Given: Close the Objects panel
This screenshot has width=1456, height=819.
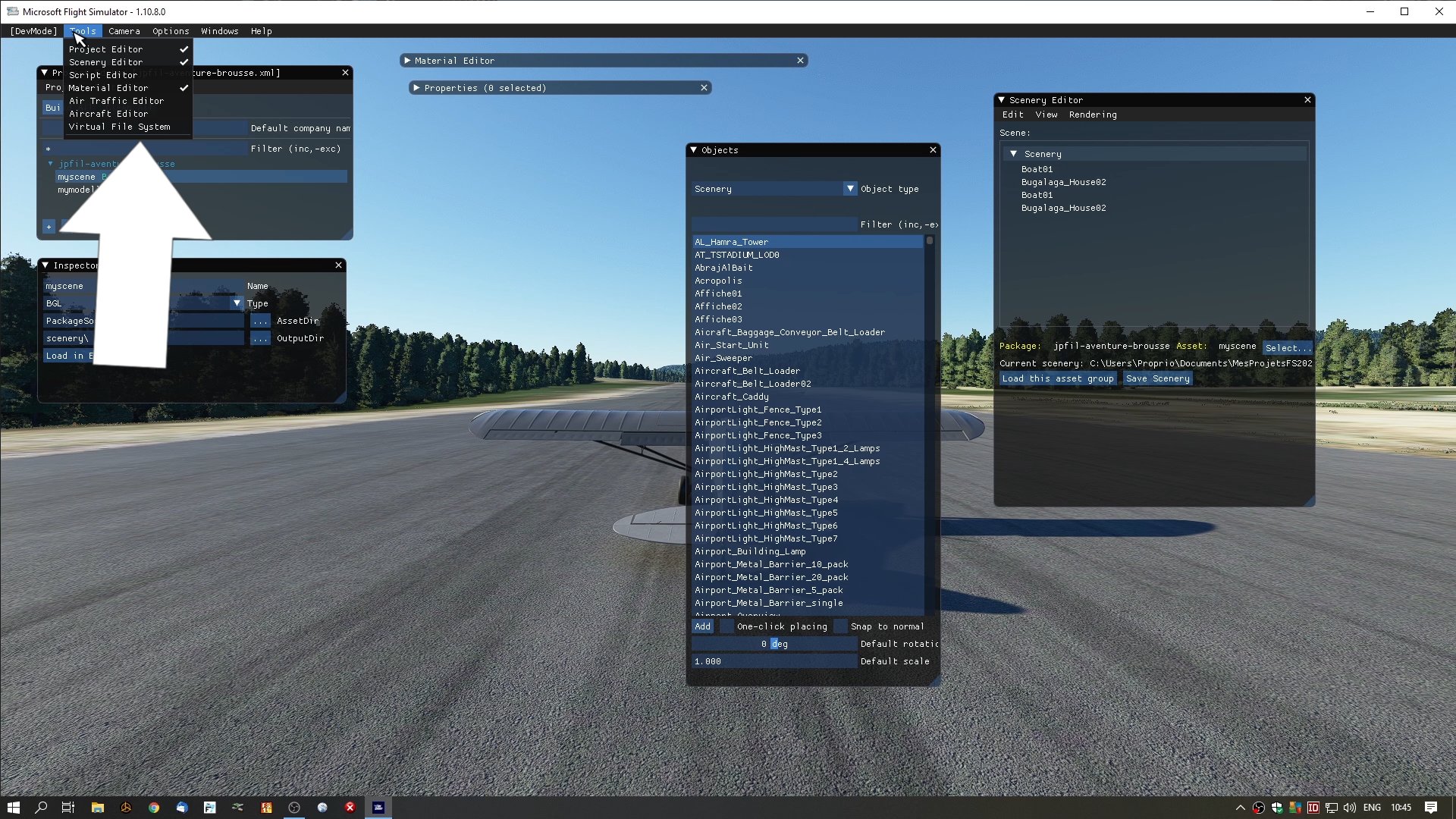Looking at the screenshot, I should click(x=933, y=150).
